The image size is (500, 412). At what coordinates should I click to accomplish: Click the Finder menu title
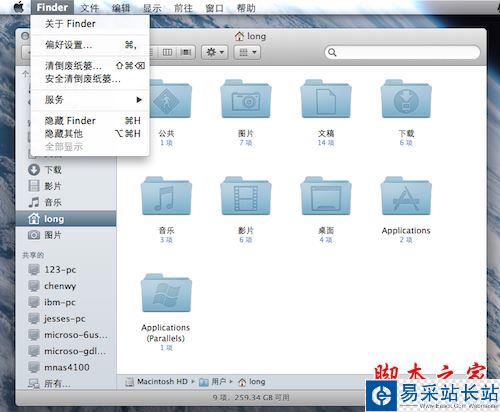click(52, 7)
